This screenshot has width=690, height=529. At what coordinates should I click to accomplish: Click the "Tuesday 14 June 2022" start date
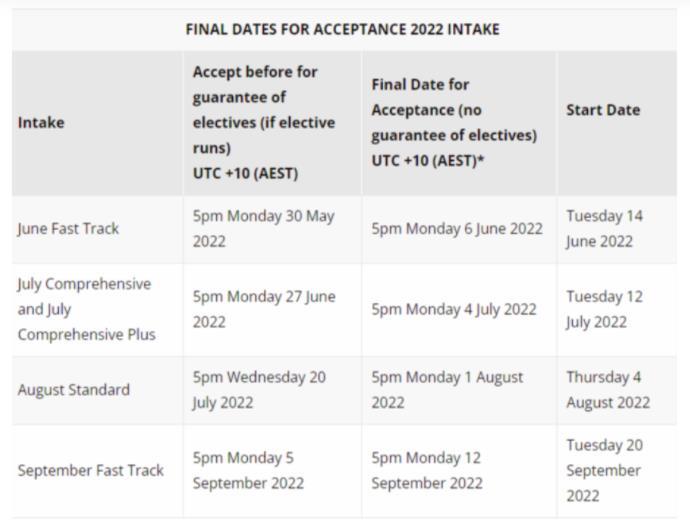pyautogui.click(x=605, y=228)
